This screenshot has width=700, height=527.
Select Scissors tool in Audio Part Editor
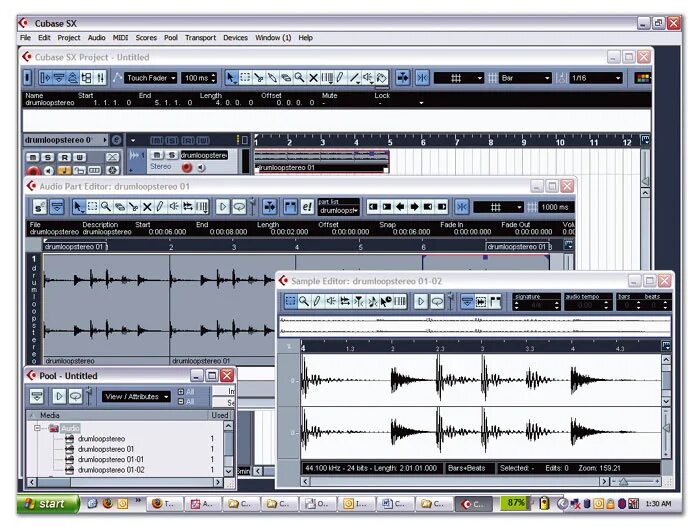(x=133, y=207)
